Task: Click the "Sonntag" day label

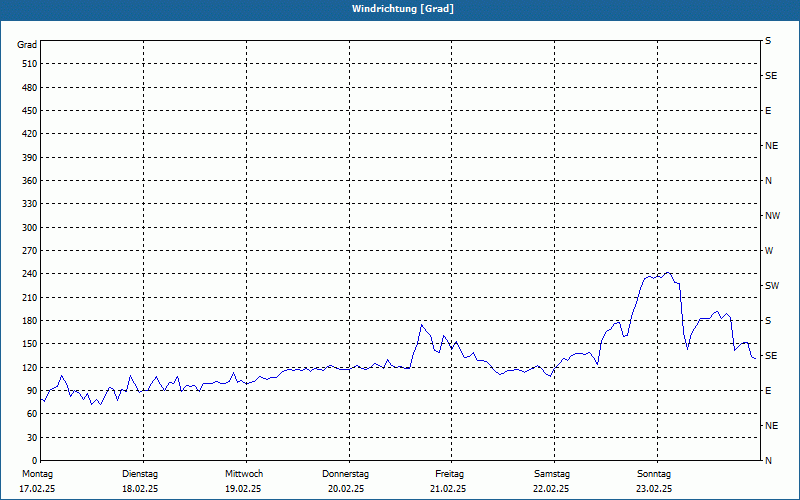Action: [x=654, y=474]
